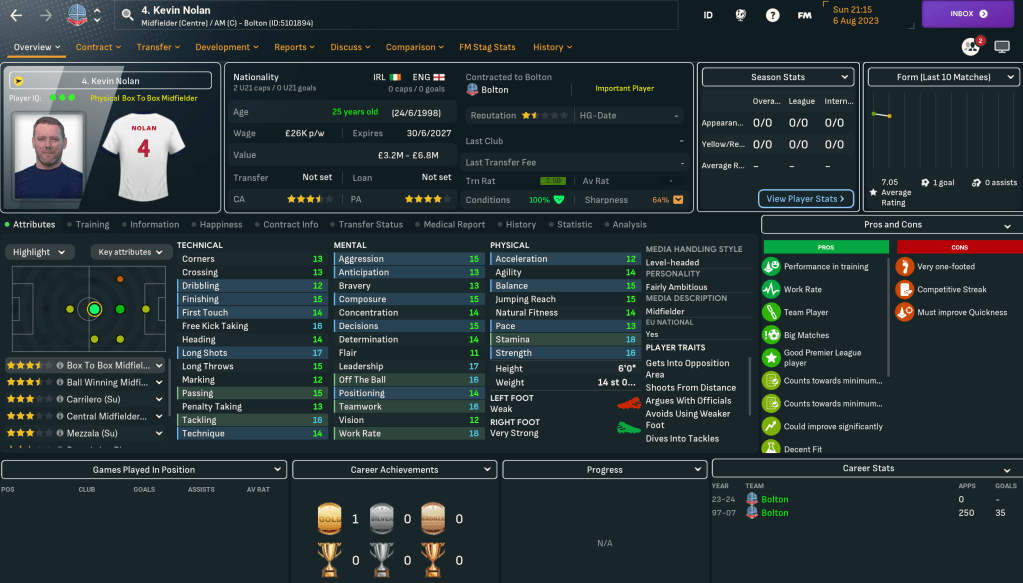Open the purple Inbox button

968,14
